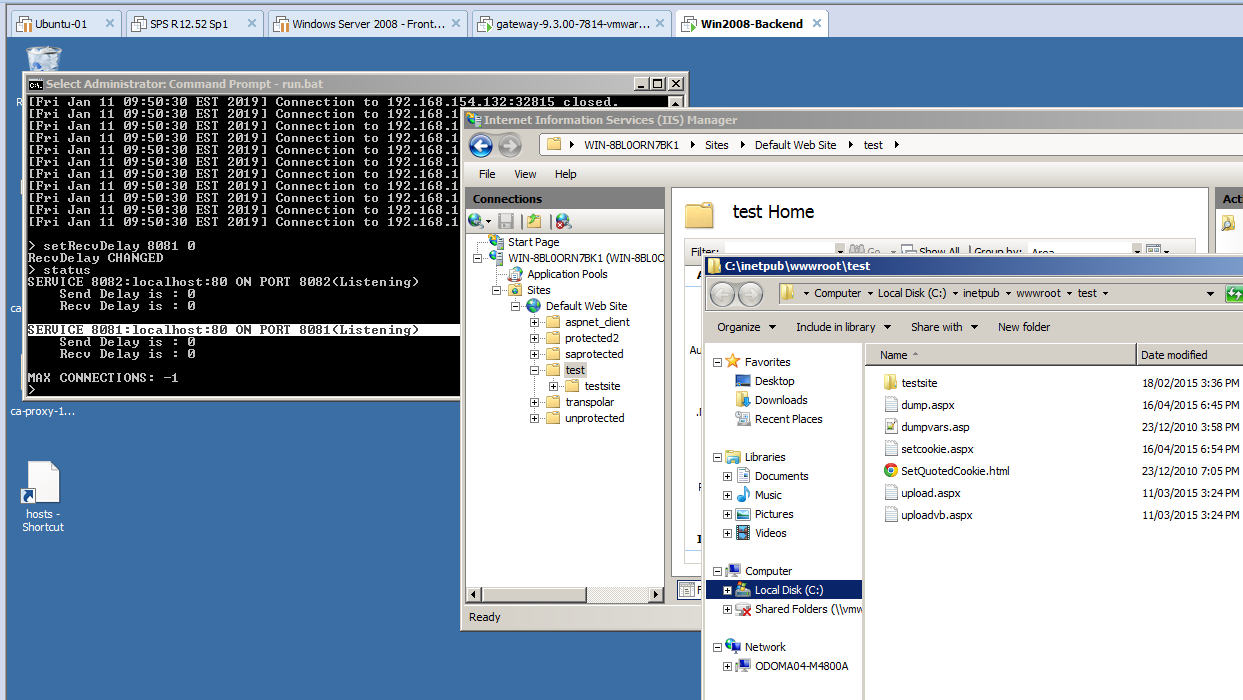Viewport: 1243px width, 700px height.
Task: Open the View menu in IIS Manager
Action: tap(525, 174)
